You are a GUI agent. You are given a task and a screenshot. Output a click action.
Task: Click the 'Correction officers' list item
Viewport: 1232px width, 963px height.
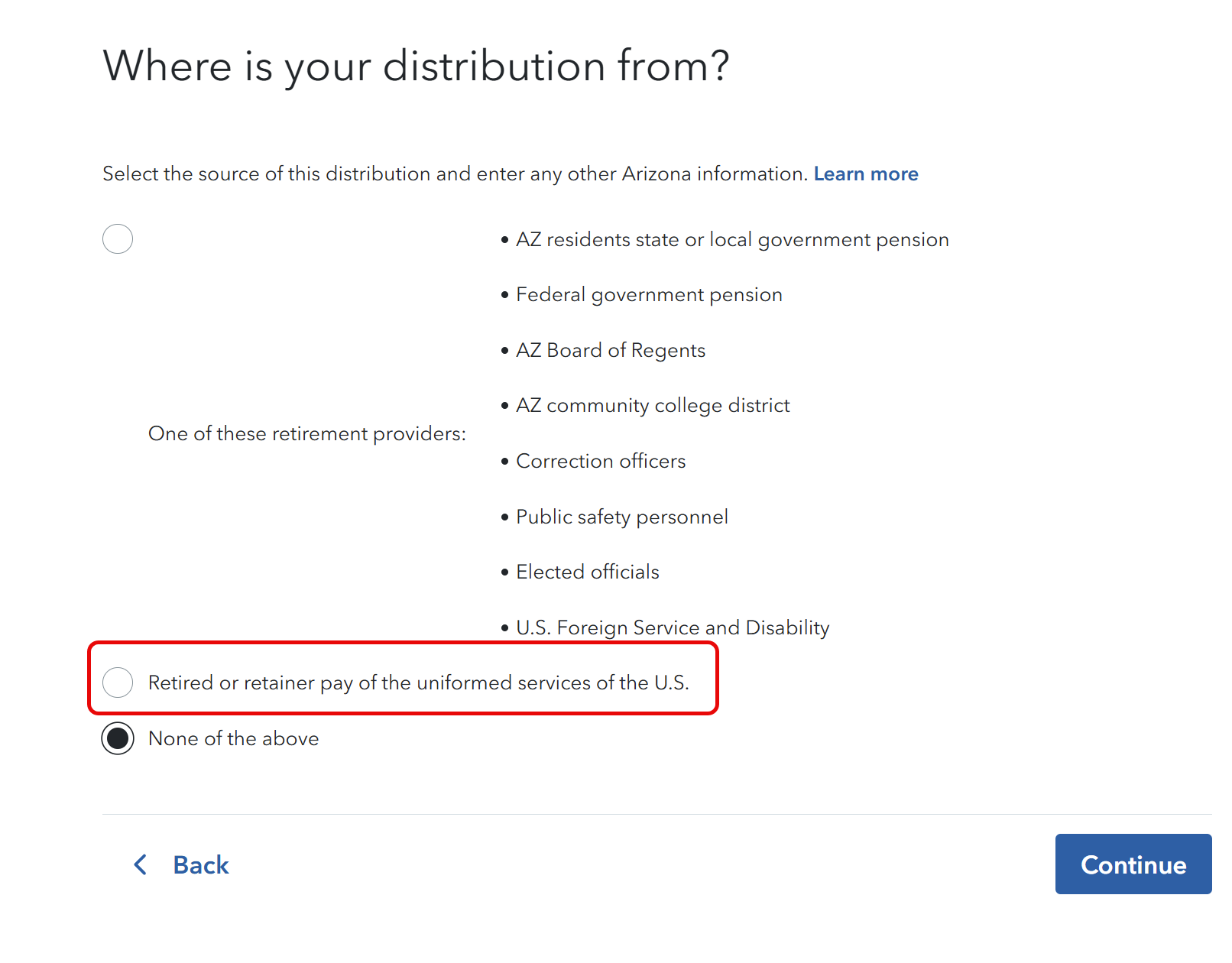601,462
